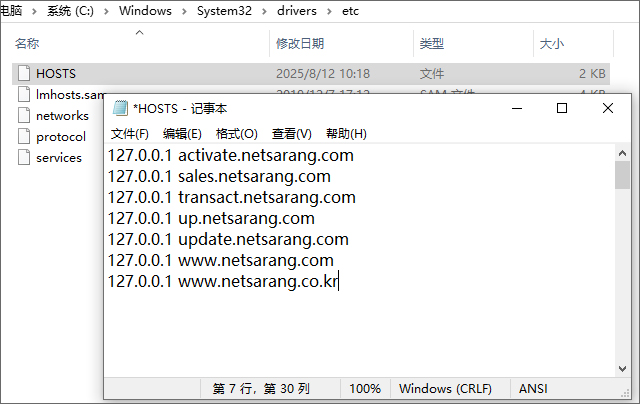Click the 2 KB size cell
The height and width of the screenshot is (404, 640).
coord(592,73)
